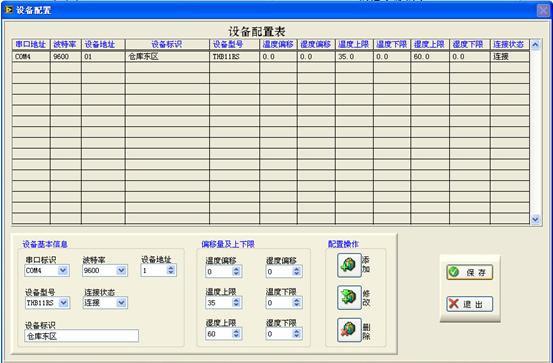Image resolution: width=553 pixels, height=363 pixels.
Task: Click the 波特率 column header
Action: click(66, 44)
